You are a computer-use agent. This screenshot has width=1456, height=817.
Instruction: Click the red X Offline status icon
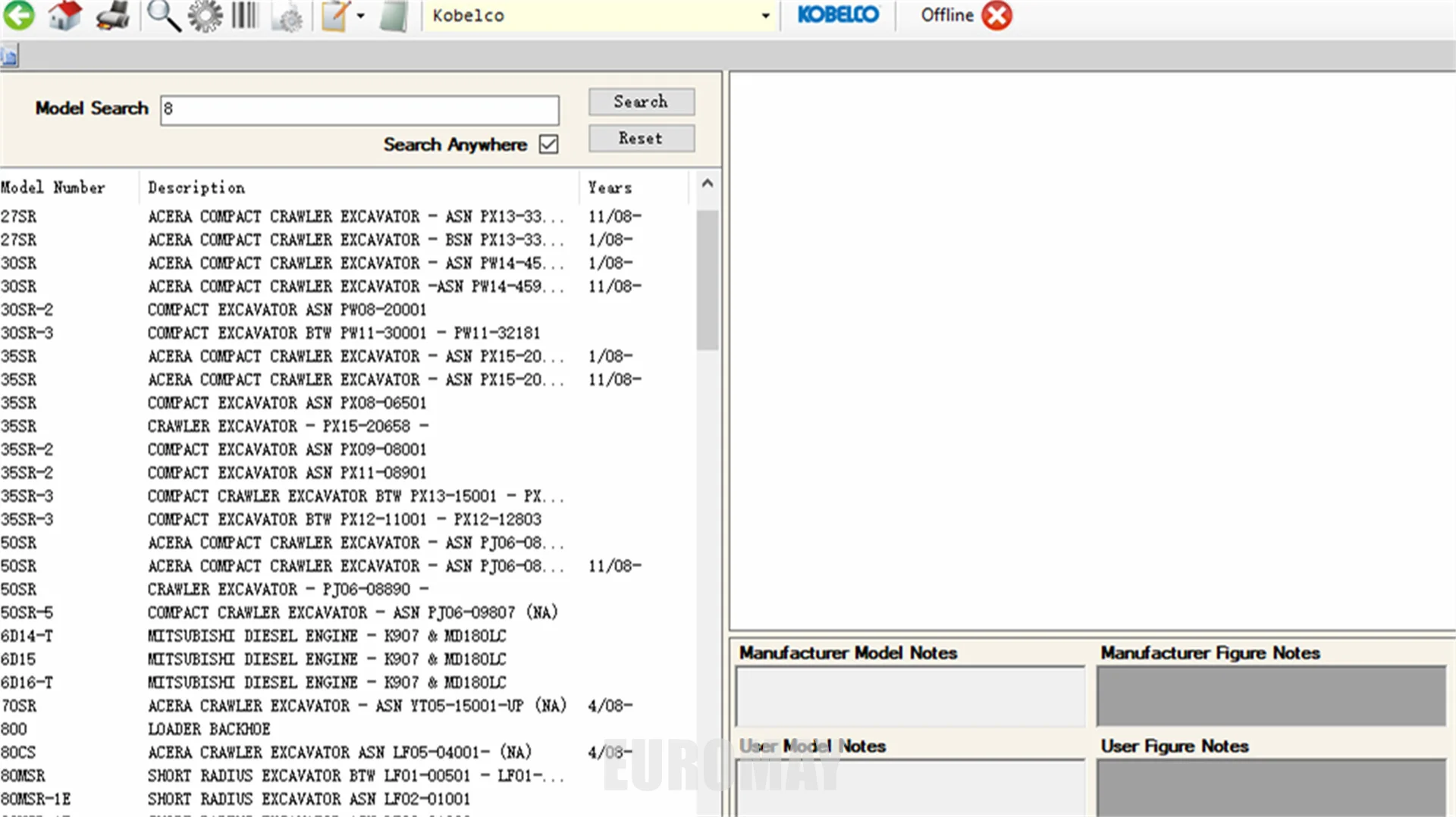pos(997,15)
